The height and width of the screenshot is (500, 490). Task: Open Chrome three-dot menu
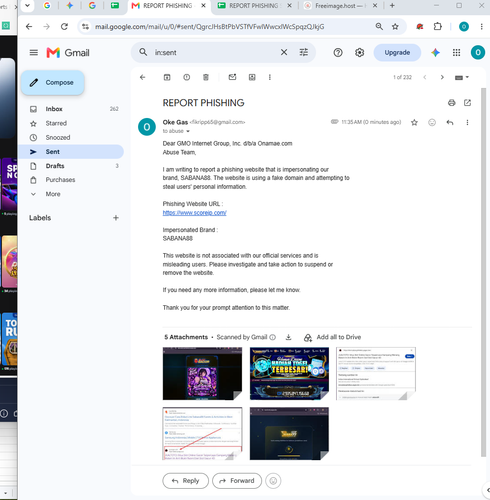481,26
